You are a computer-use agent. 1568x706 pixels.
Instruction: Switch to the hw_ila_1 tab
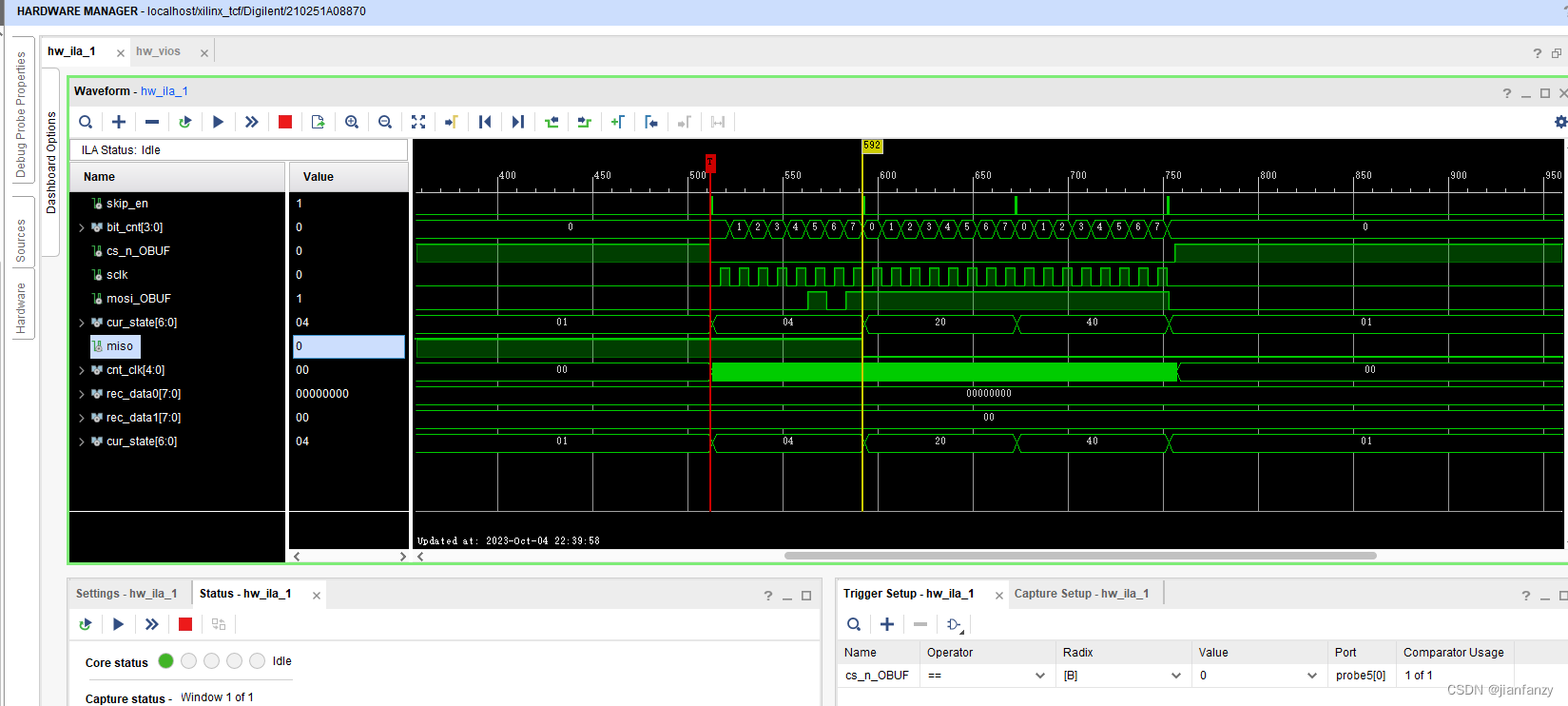coord(71,51)
